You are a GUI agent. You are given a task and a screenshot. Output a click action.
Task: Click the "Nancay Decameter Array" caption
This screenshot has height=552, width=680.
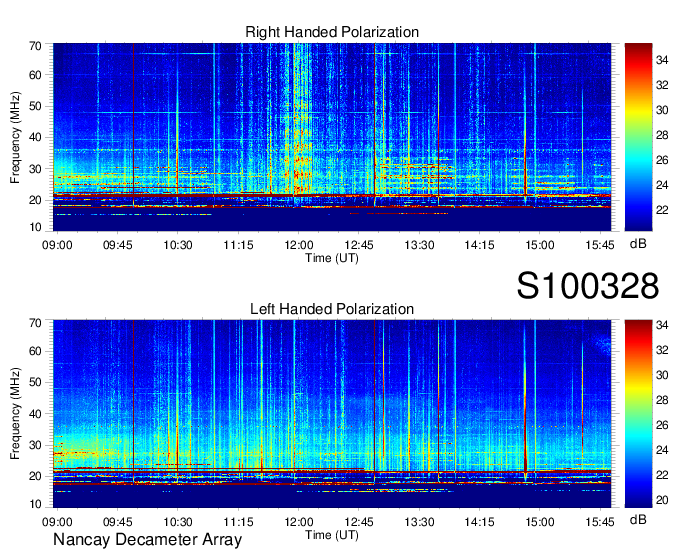(147, 540)
